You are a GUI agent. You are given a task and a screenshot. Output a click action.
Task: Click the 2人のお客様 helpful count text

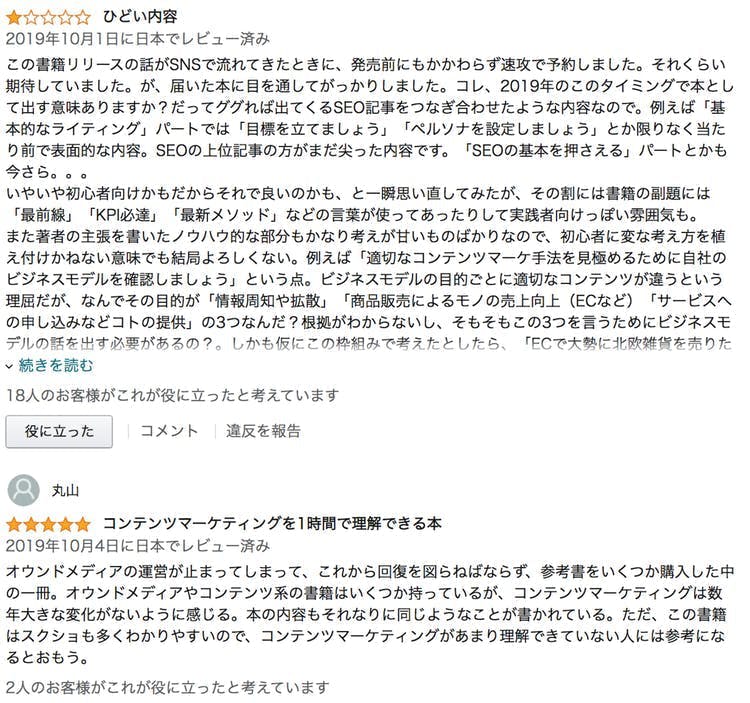(x=167, y=688)
